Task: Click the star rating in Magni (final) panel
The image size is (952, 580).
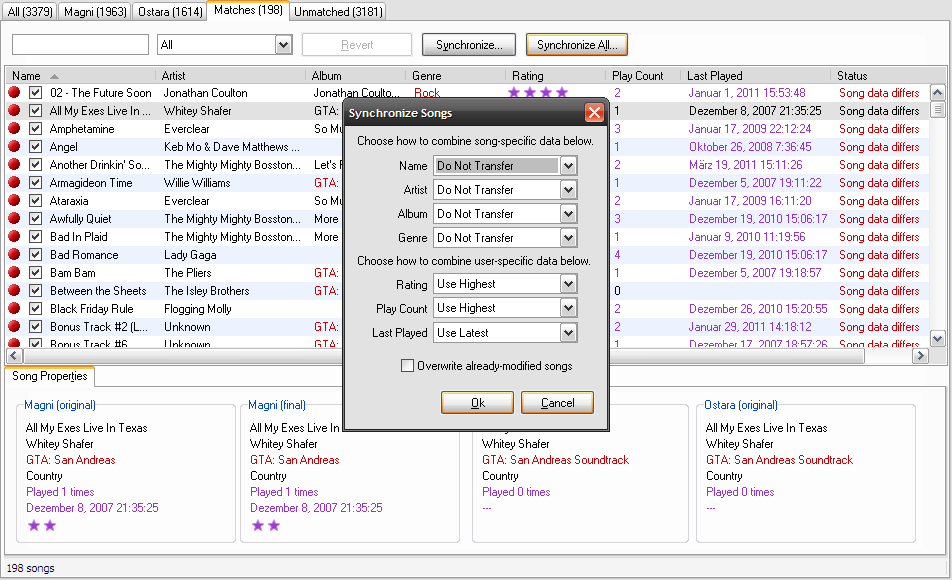Action: click(266, 525)
